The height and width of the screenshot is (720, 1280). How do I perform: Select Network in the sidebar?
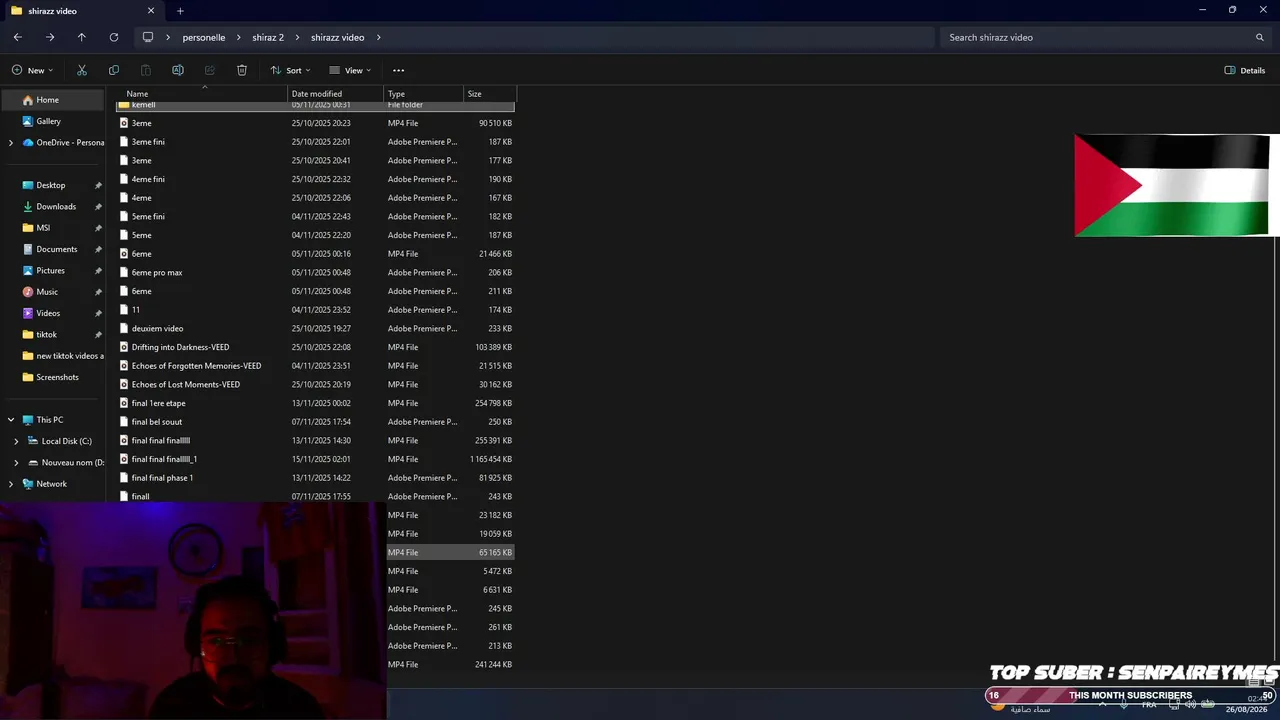coord(51,484)
